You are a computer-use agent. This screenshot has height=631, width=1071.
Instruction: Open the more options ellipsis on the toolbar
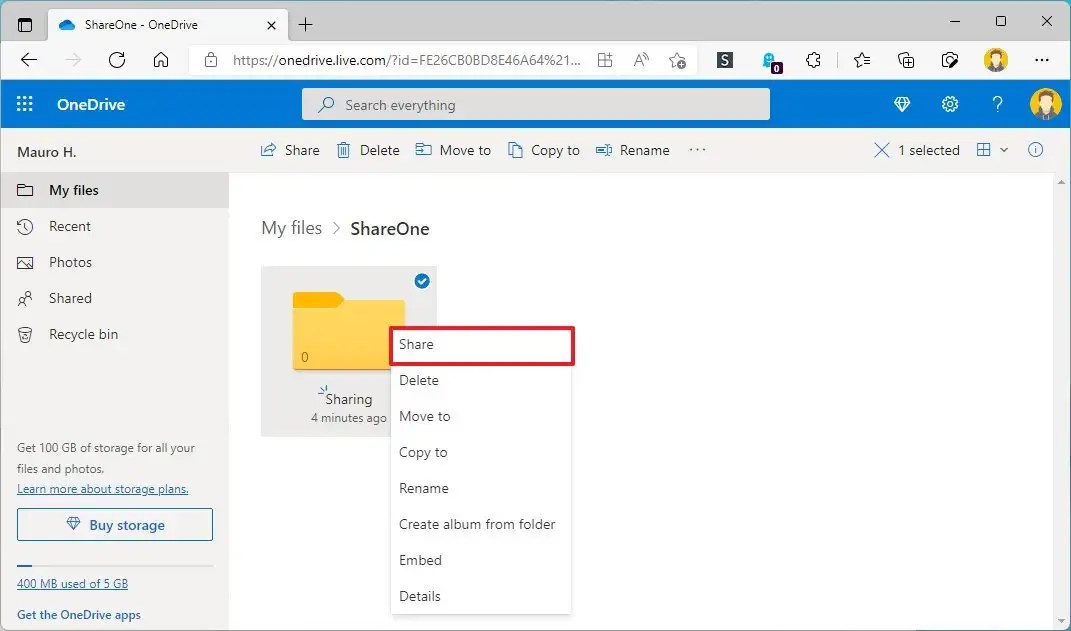tap(697, 150)
